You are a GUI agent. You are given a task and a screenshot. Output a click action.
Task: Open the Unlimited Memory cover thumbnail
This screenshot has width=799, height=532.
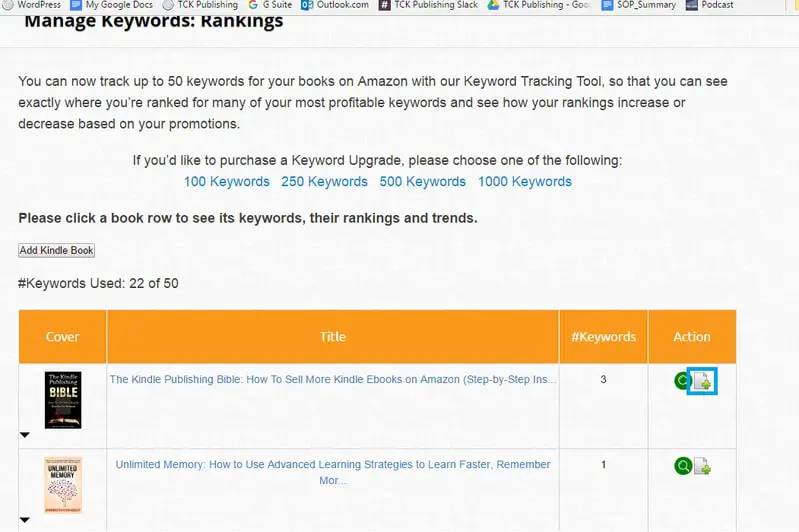click(x=63, y=485)
